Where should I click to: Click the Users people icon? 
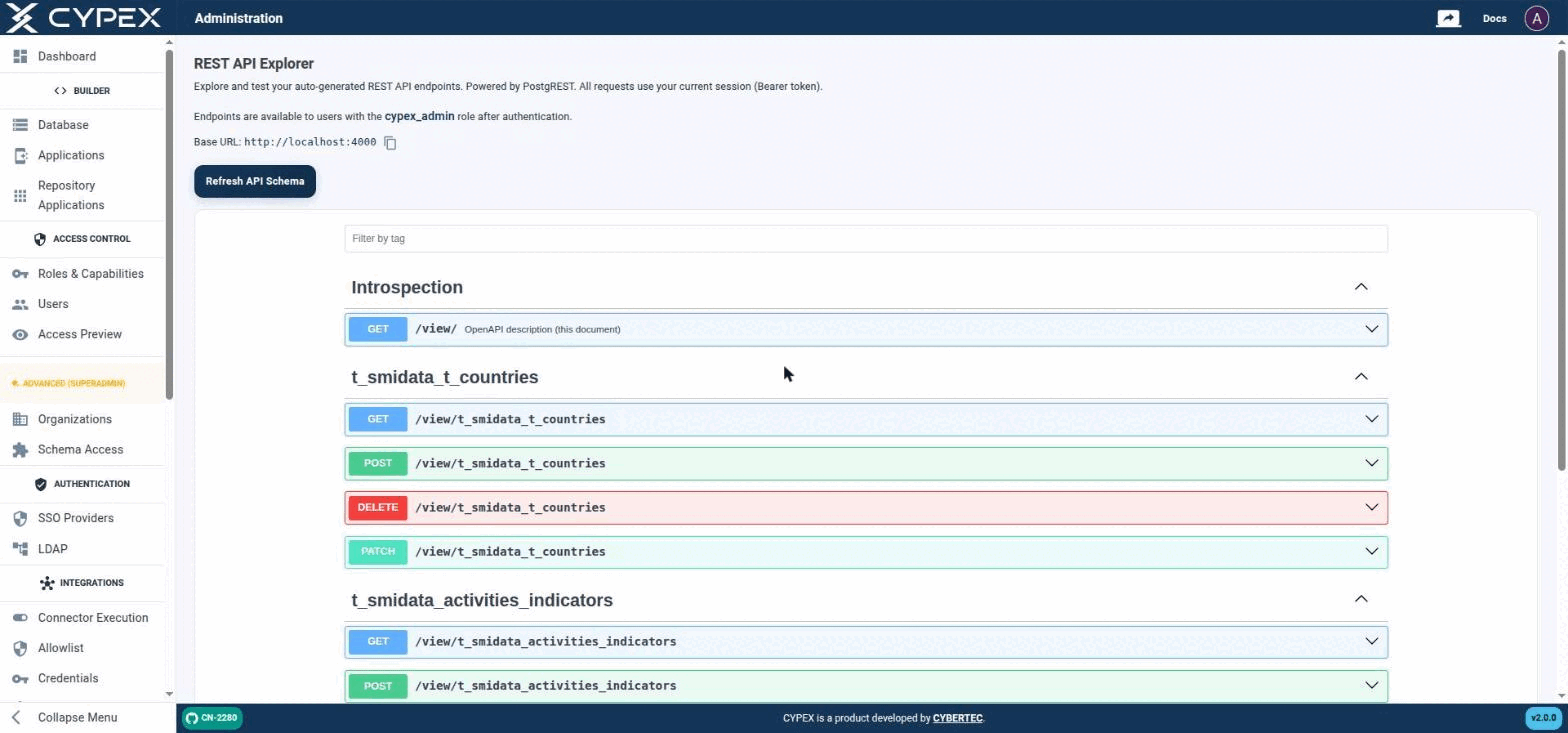pyautogui.click(x=20, y=304)
